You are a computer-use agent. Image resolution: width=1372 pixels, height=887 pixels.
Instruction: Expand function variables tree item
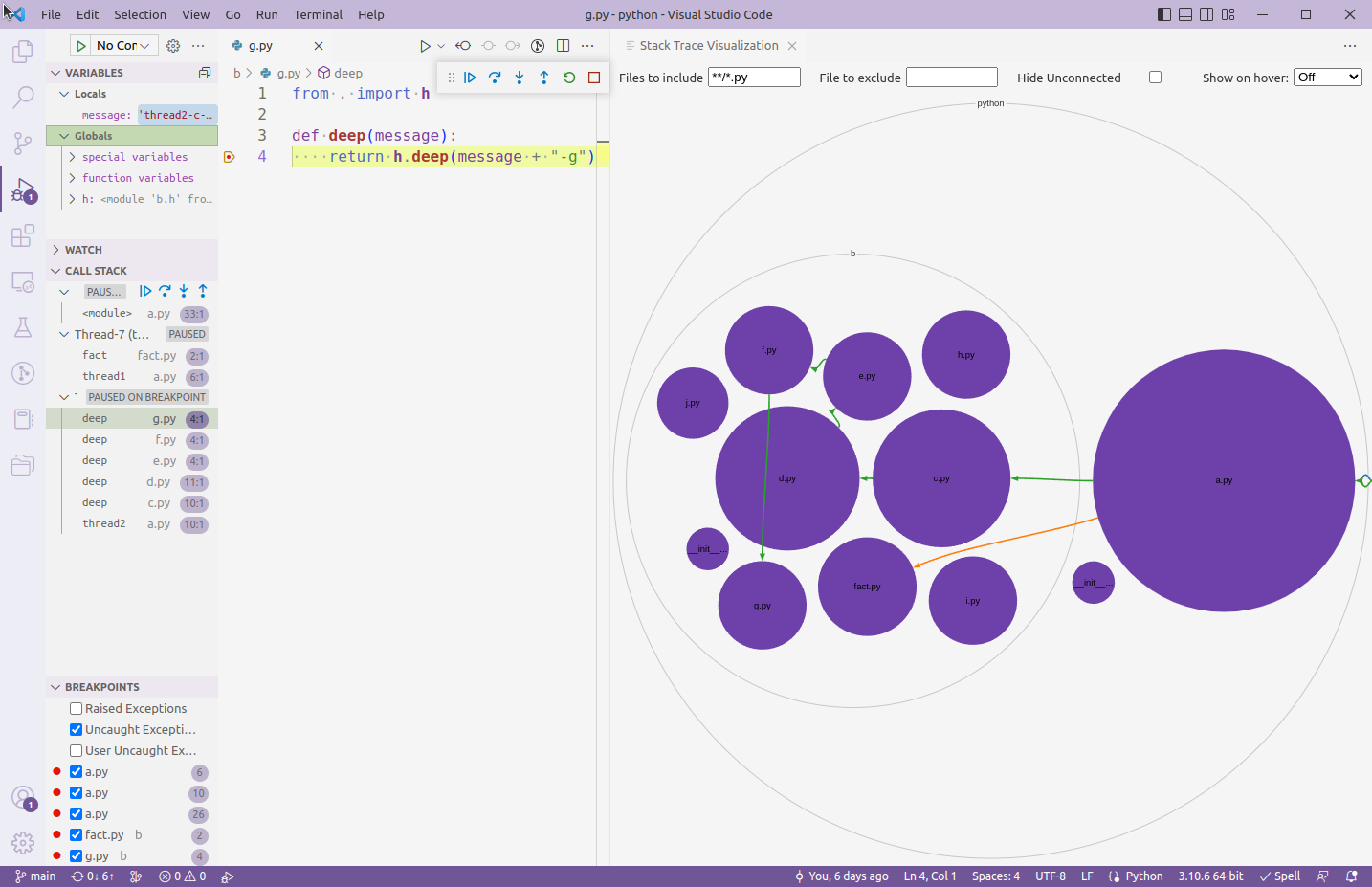tap(72, 178)
